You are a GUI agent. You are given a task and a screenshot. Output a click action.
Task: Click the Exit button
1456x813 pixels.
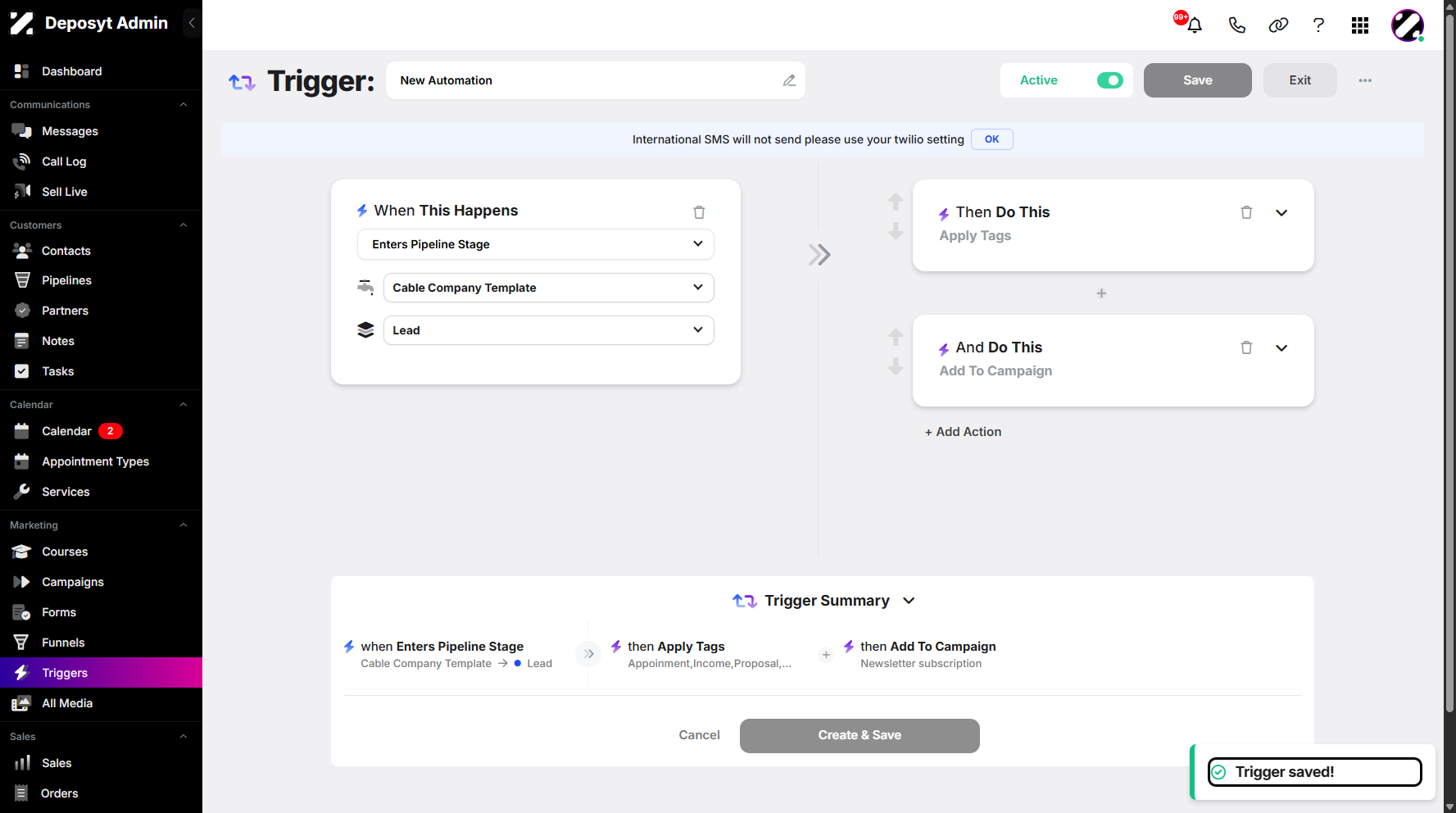[x=1300, y=80]
